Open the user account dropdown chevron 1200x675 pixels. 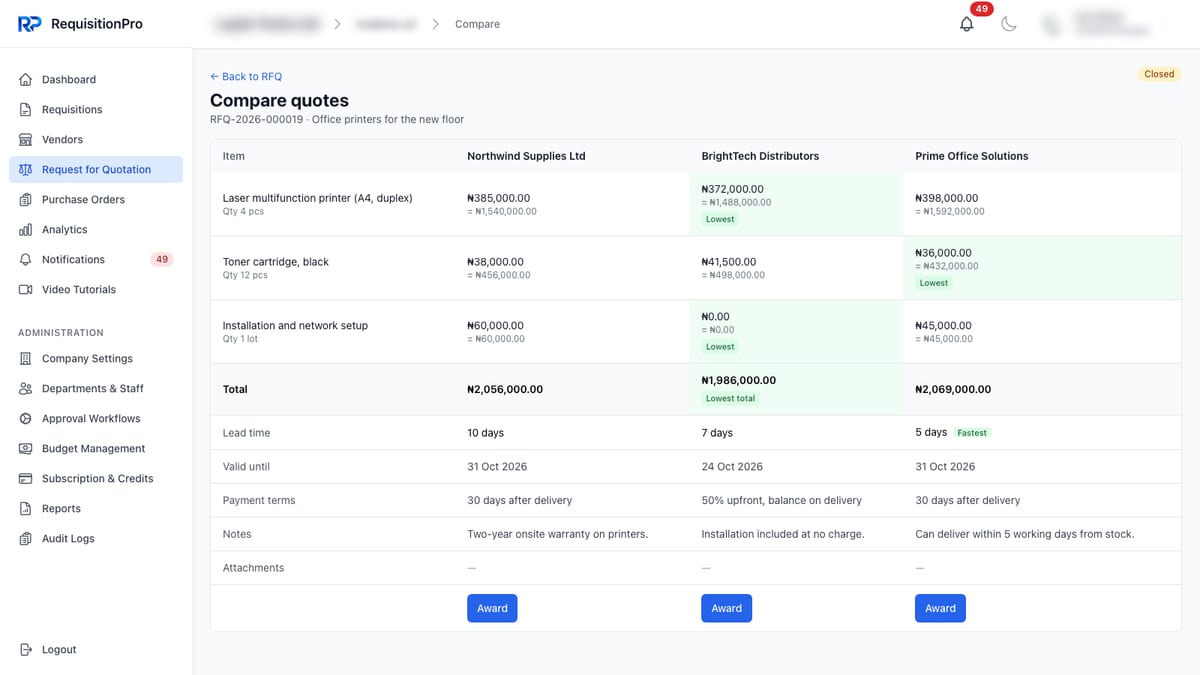coord(1165,24)
